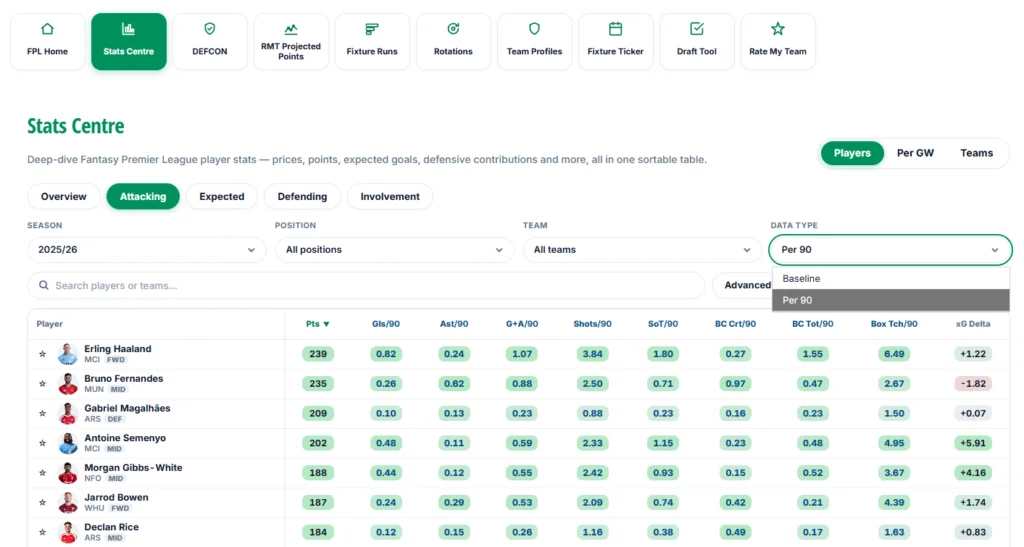
Task: Star Jarrod Bowen as favorite
Action: click(42, 503)
